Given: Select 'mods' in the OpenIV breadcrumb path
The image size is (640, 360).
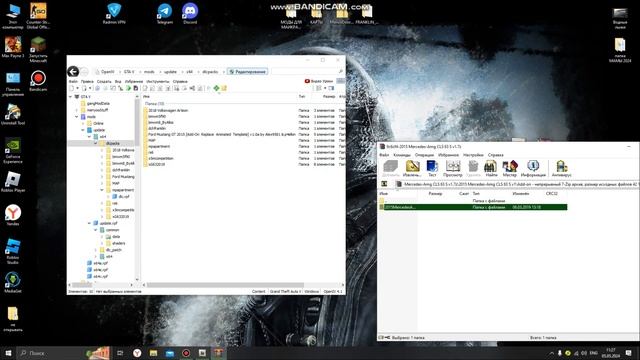Looking at the screenshot, I should tap(149, 72).
